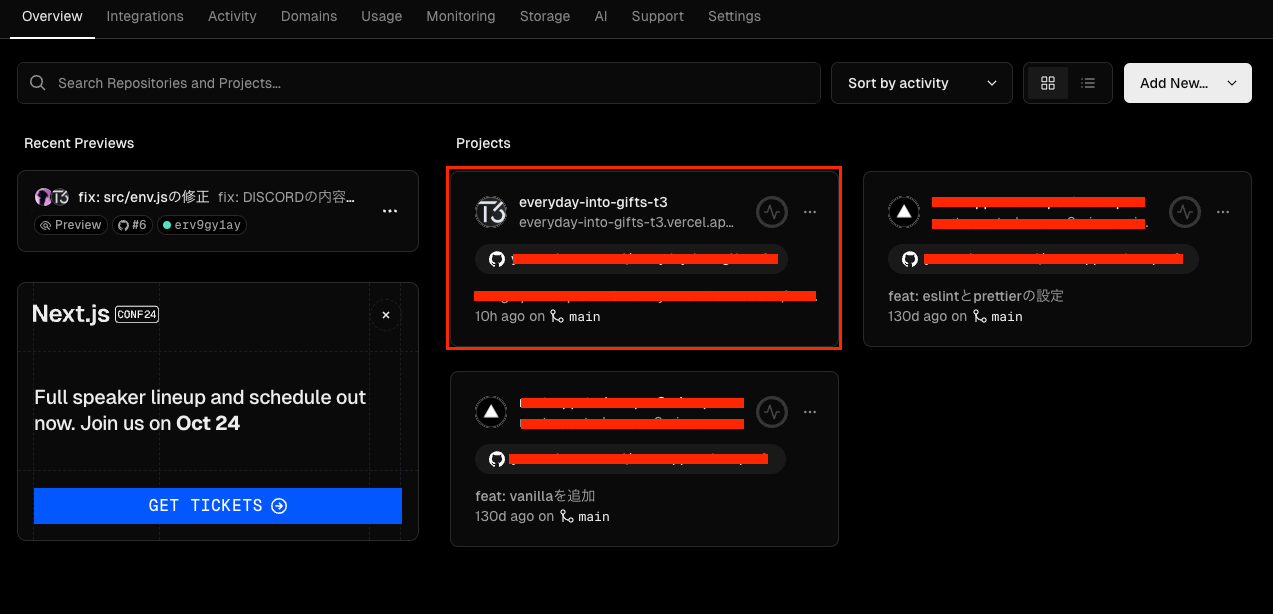Open everyday-into-gifts-t3.vercel.app domain link

click(627, 221)
